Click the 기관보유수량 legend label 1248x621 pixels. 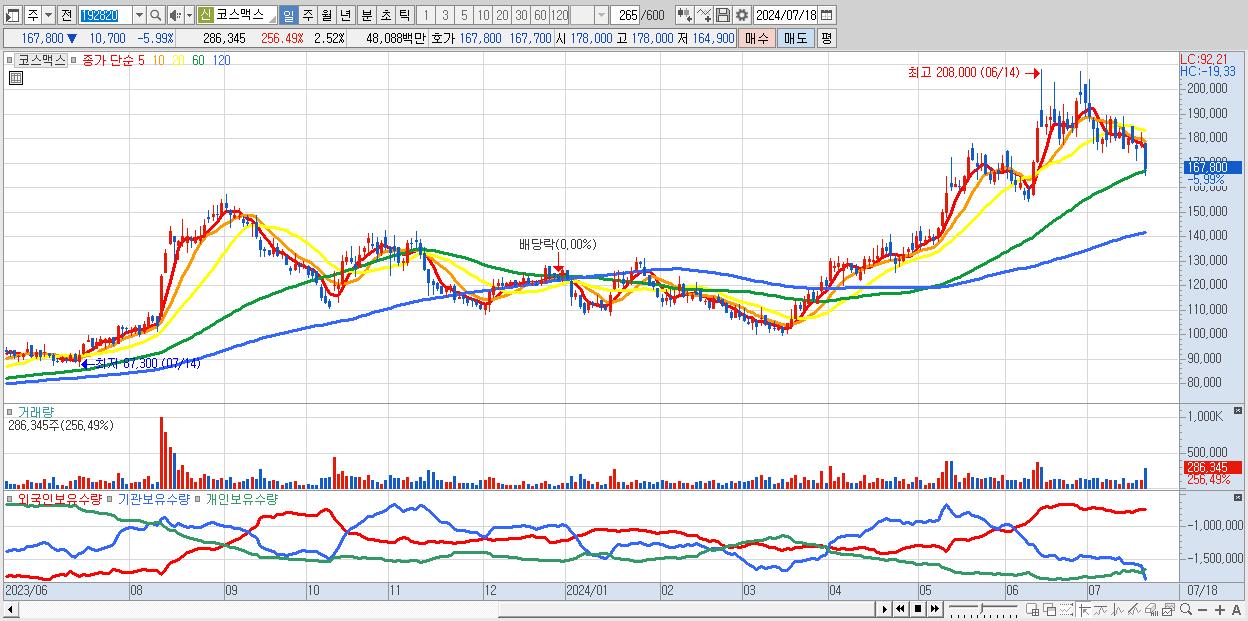154,498
